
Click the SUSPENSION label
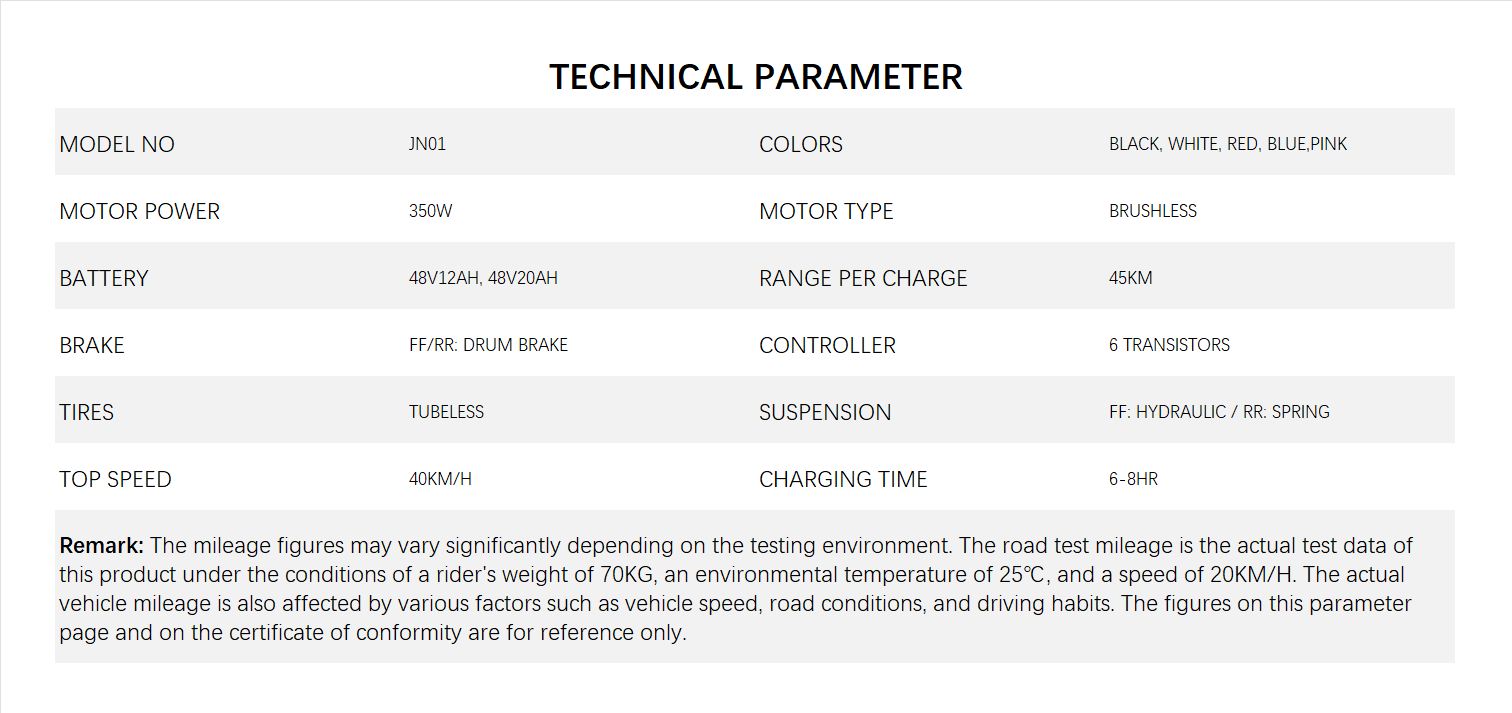[824, 412]
